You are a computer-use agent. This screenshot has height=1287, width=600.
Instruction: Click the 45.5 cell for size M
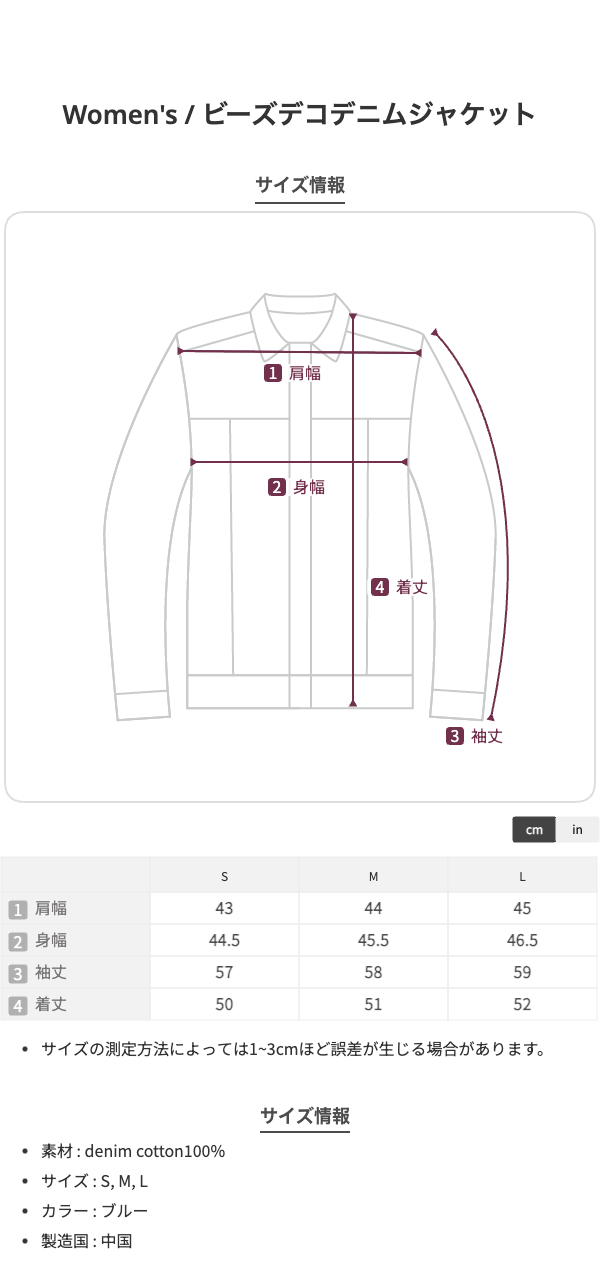pyautogui.click(x=373, y=941)
